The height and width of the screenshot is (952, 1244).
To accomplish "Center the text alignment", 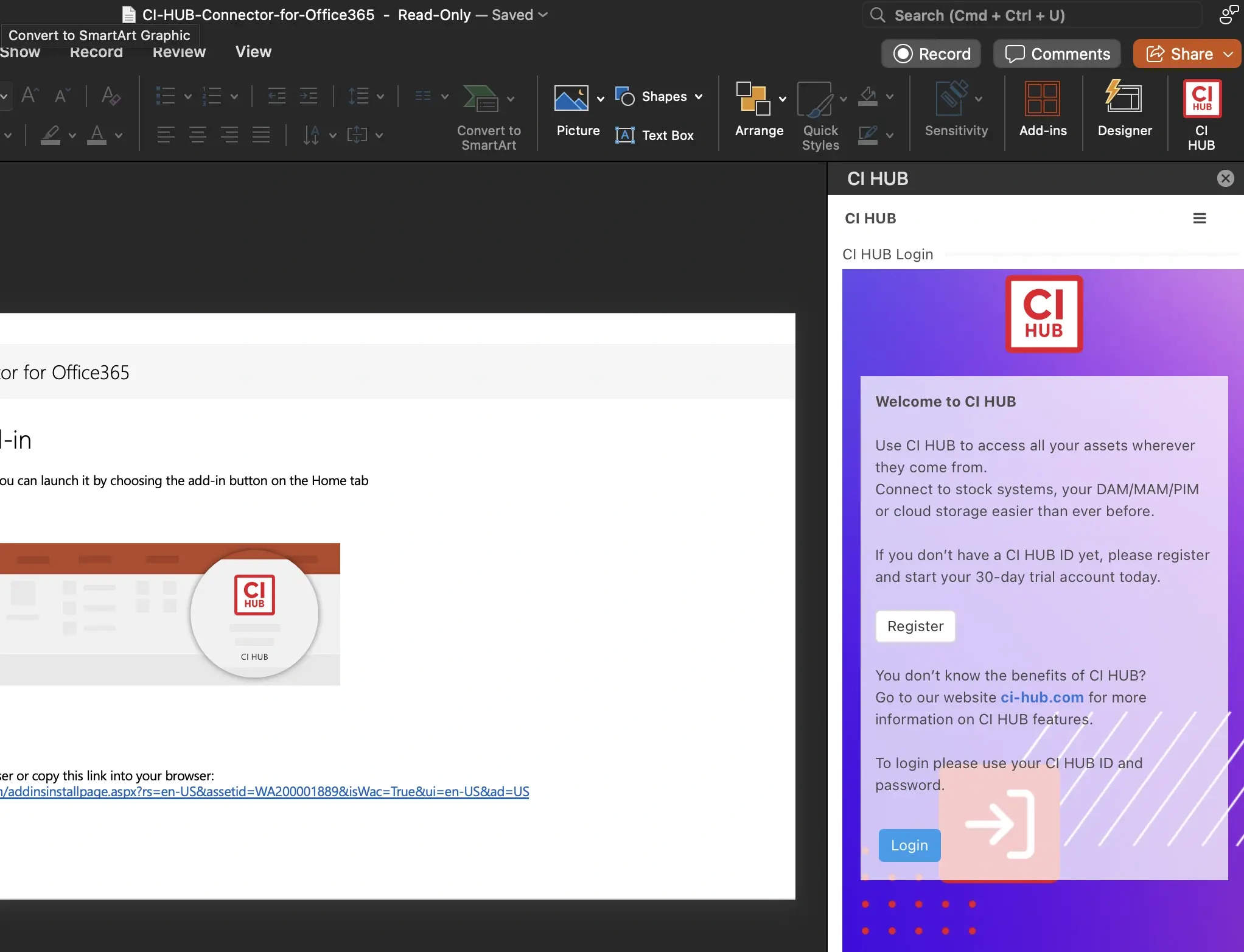I will pos(197,135).
